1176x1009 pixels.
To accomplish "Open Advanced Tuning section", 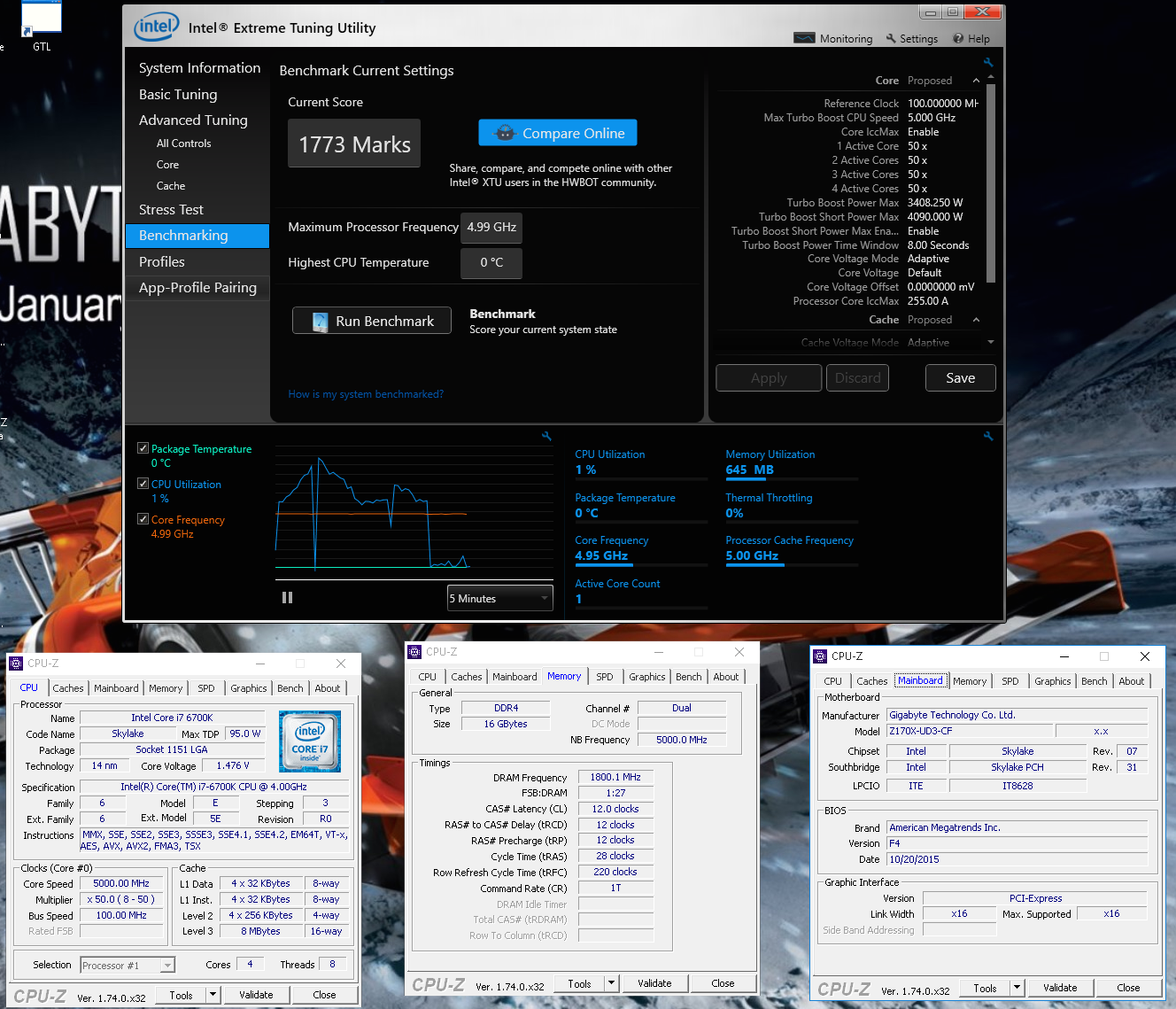I will (x=193, y=120).
